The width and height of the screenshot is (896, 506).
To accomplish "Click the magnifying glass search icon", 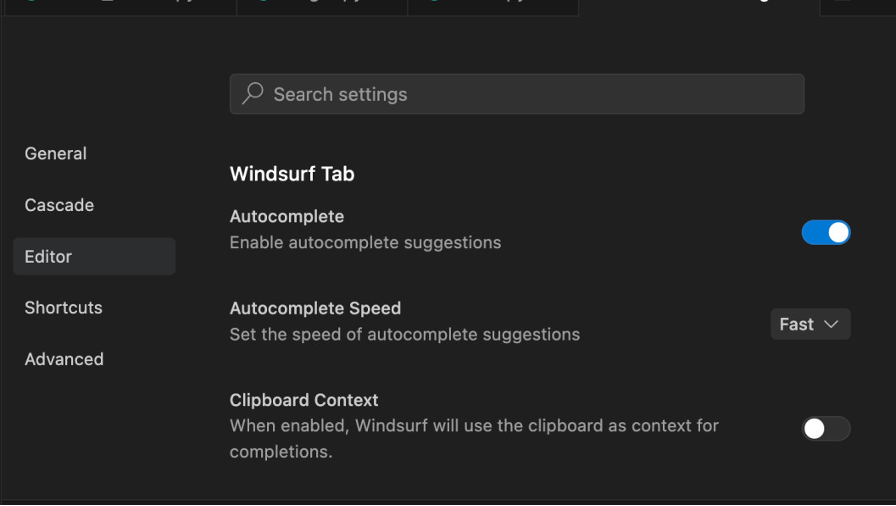I will click(253, 94).
